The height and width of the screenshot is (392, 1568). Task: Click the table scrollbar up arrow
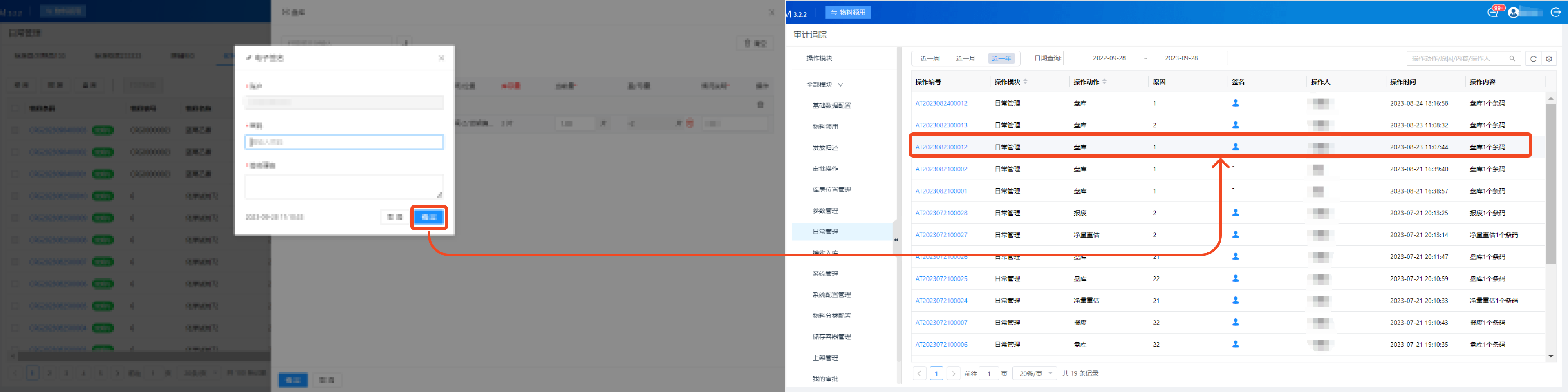pyautogui.click(x=1550, y=98)
